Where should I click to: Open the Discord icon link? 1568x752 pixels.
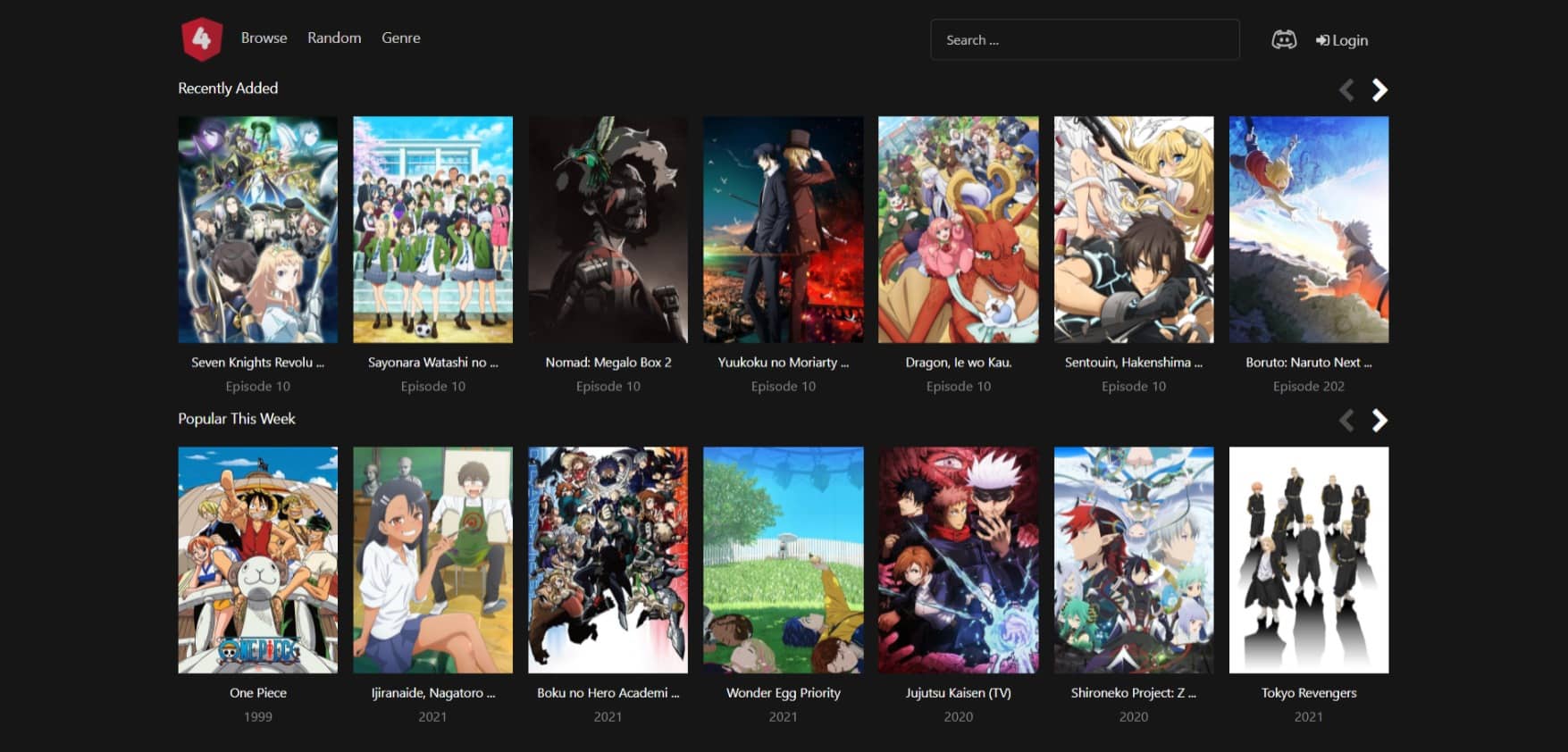point(1284,40)
